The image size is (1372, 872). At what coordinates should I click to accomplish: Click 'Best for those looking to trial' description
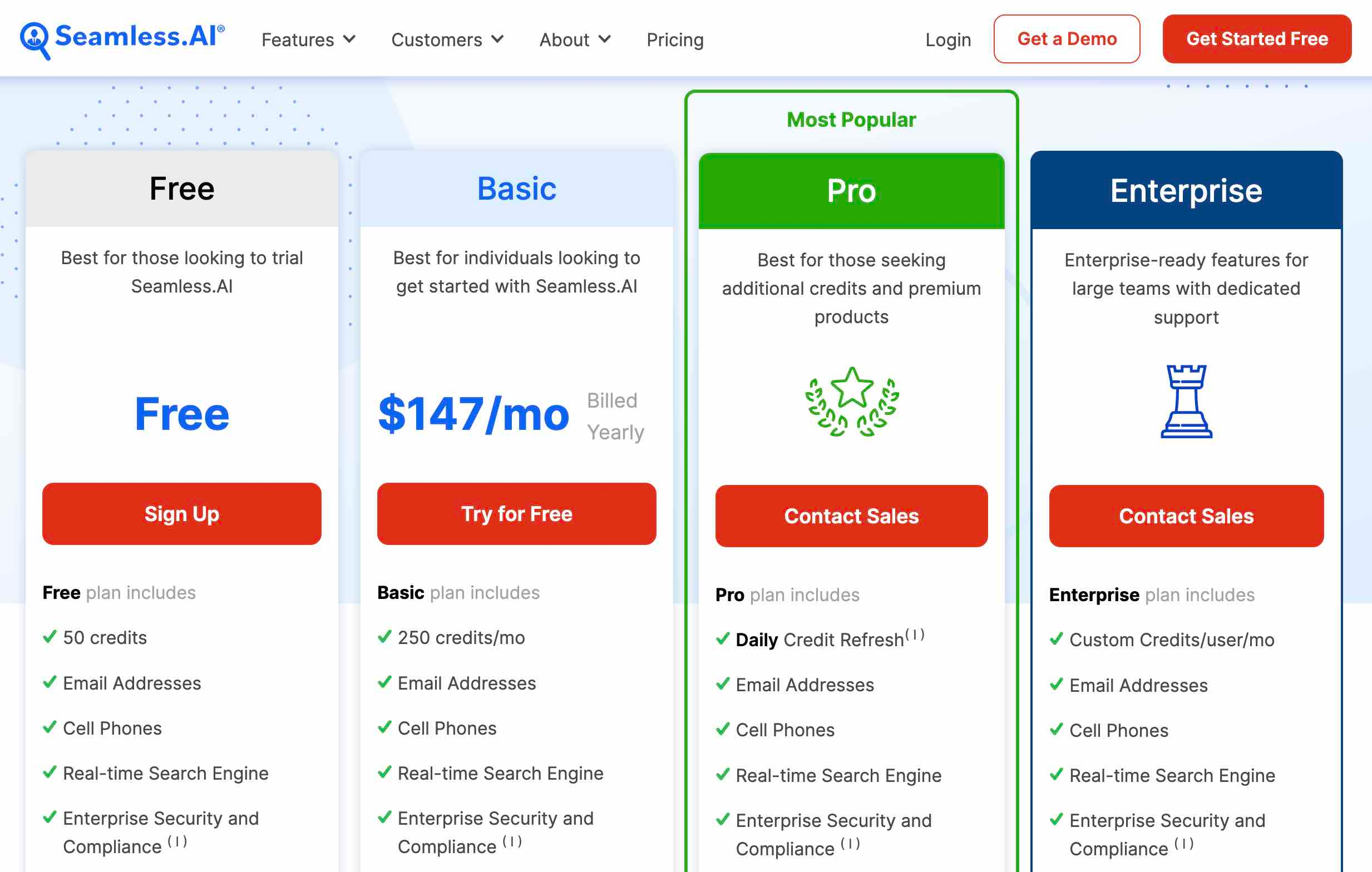pos(182,272)
